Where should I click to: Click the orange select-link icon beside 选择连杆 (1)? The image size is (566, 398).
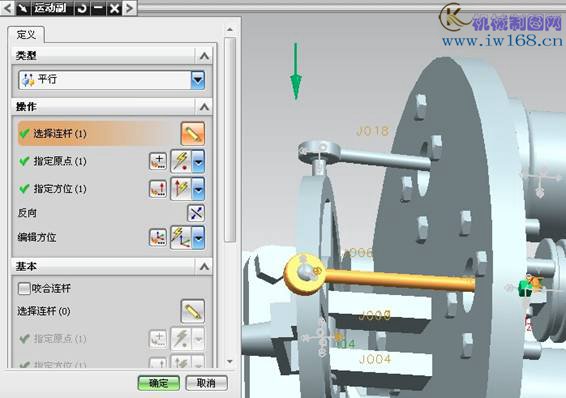pyautogui.click(x=193, y=134)
